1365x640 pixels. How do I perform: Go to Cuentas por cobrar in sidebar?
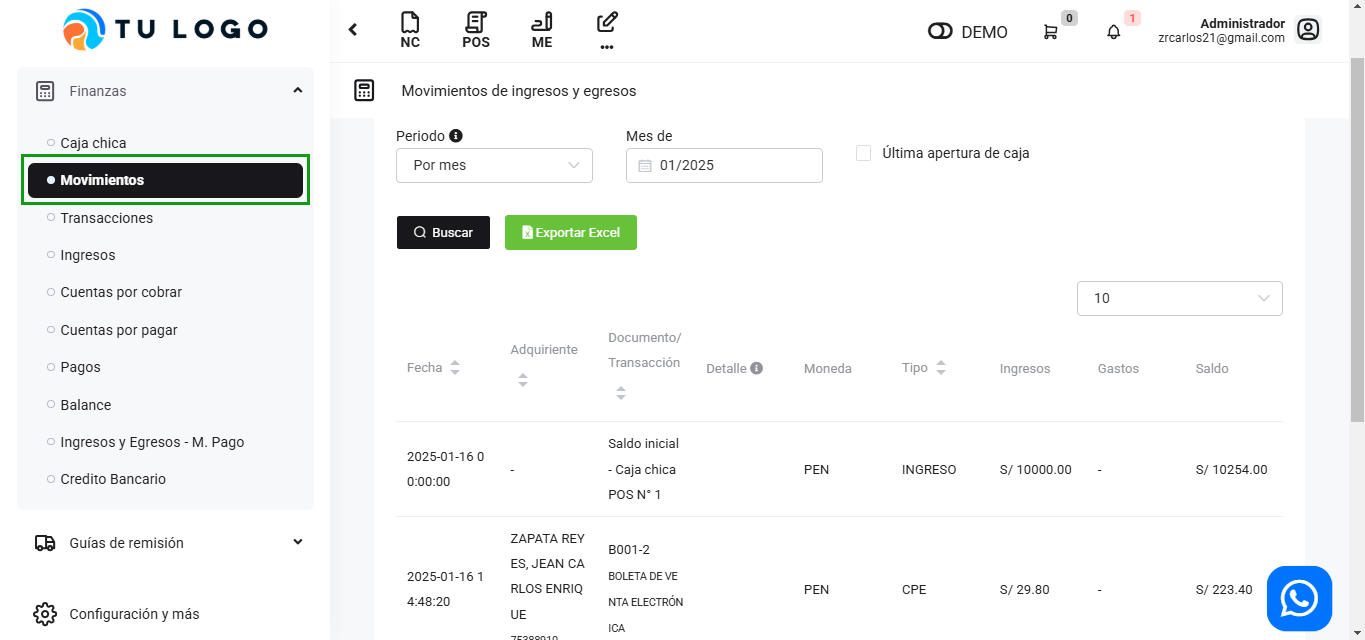(121, 292)
